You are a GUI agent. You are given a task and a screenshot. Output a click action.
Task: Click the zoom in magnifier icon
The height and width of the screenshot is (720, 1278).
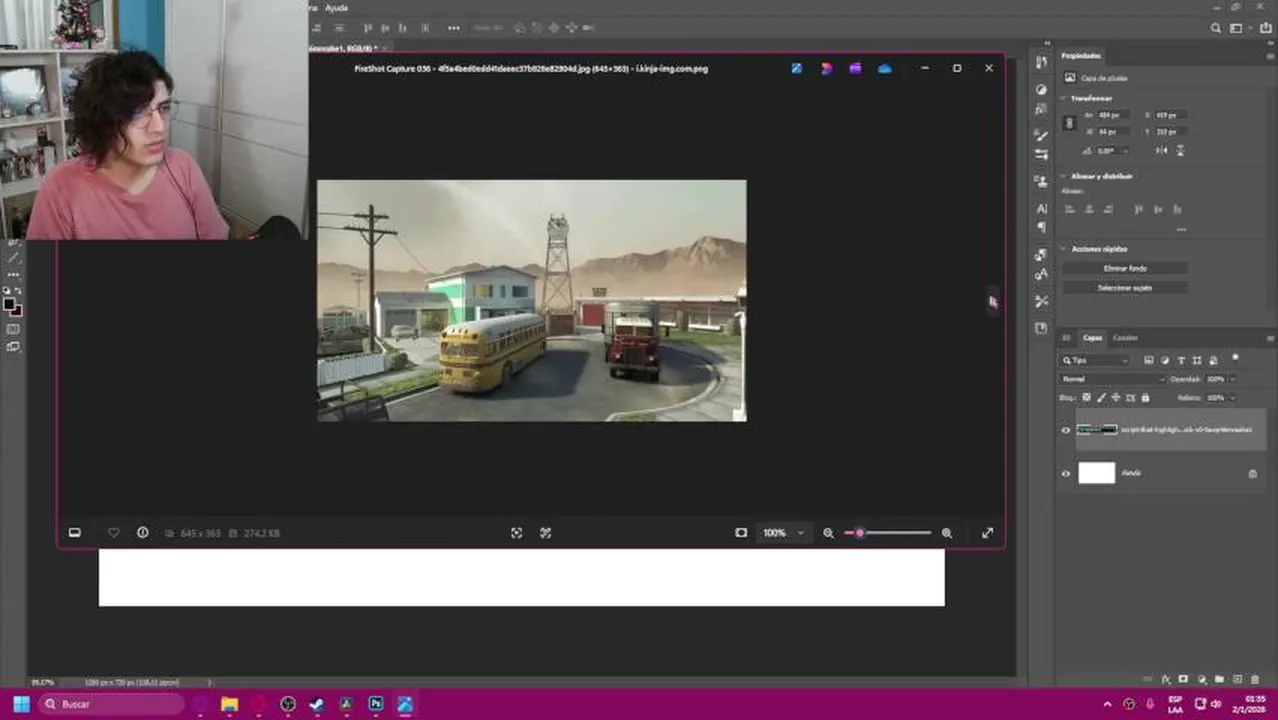[x=946, y=533]
